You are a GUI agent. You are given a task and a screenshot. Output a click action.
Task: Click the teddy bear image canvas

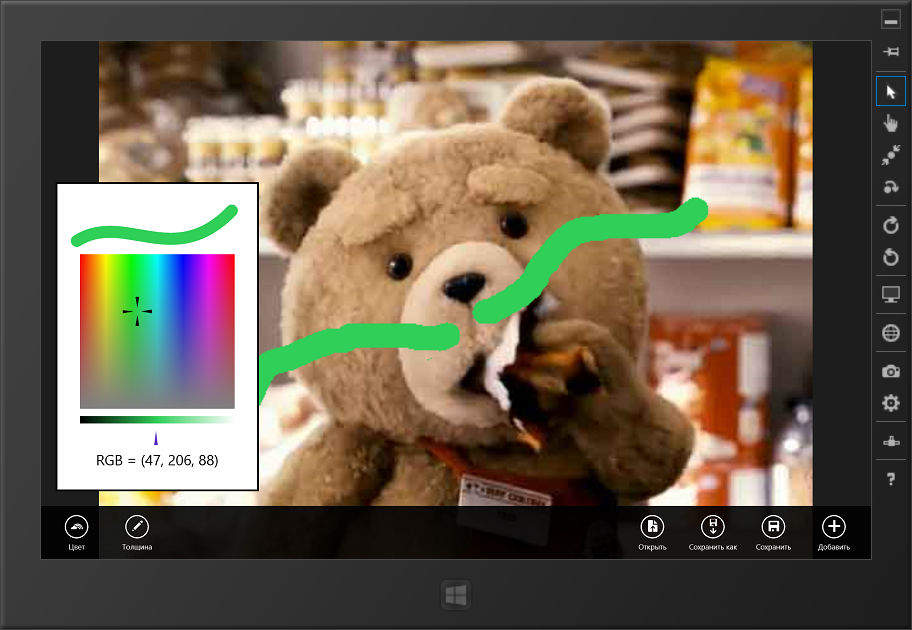pyautogui.click(x=455, y=273)
